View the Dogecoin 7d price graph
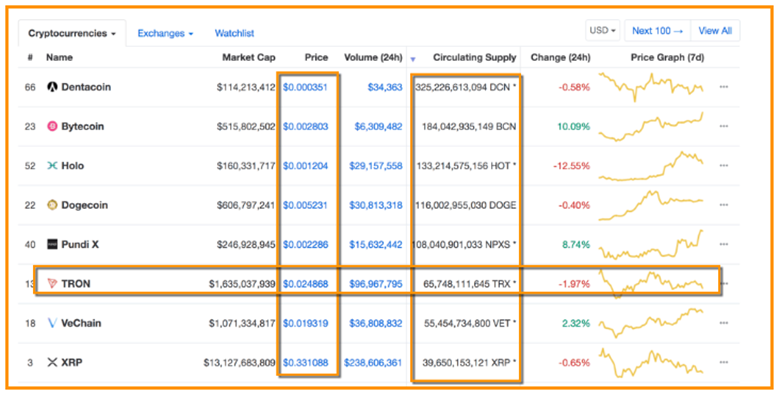 pos(651,205)
